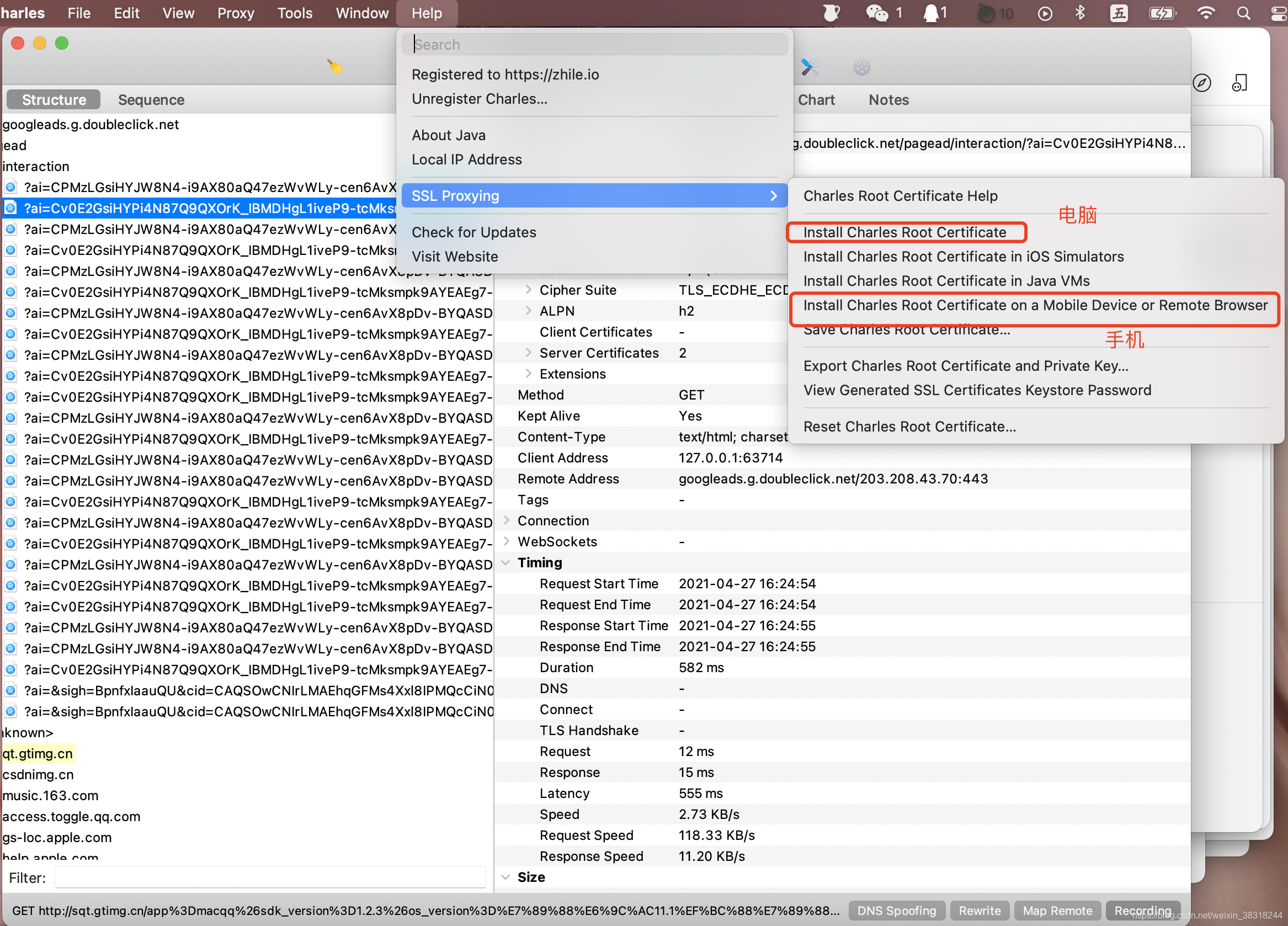Open Wi-Fi status in menu bar

(x=1206, y=13)
